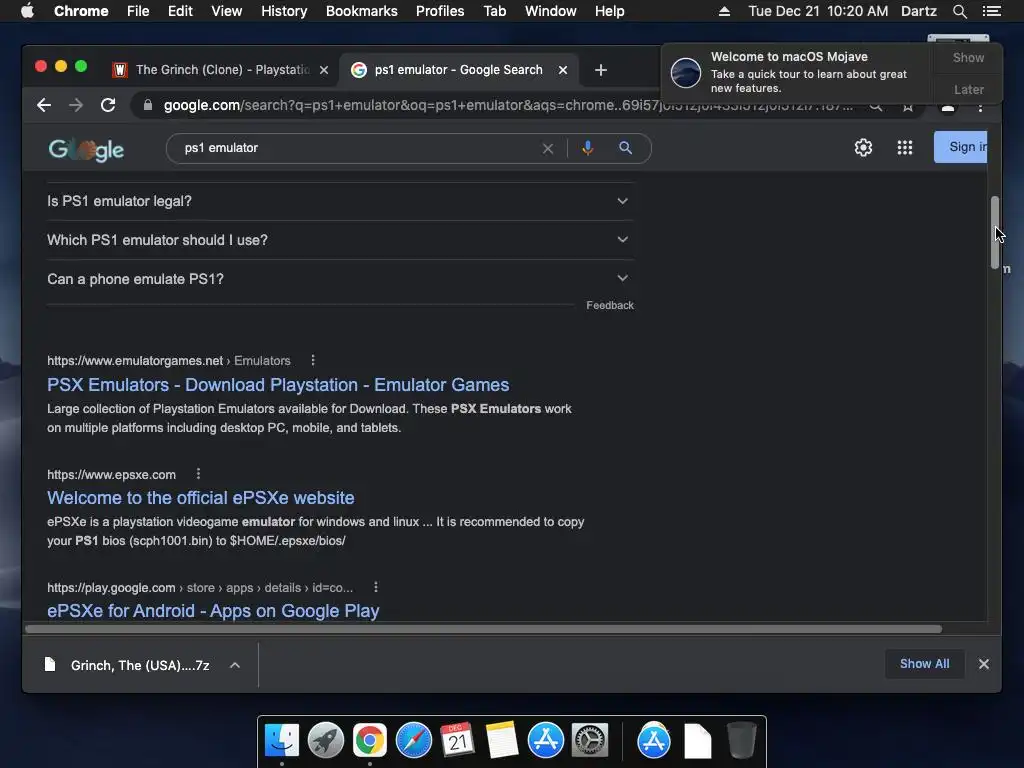
Task: Open a new tab with the plus button
Action: pos(601,70)
